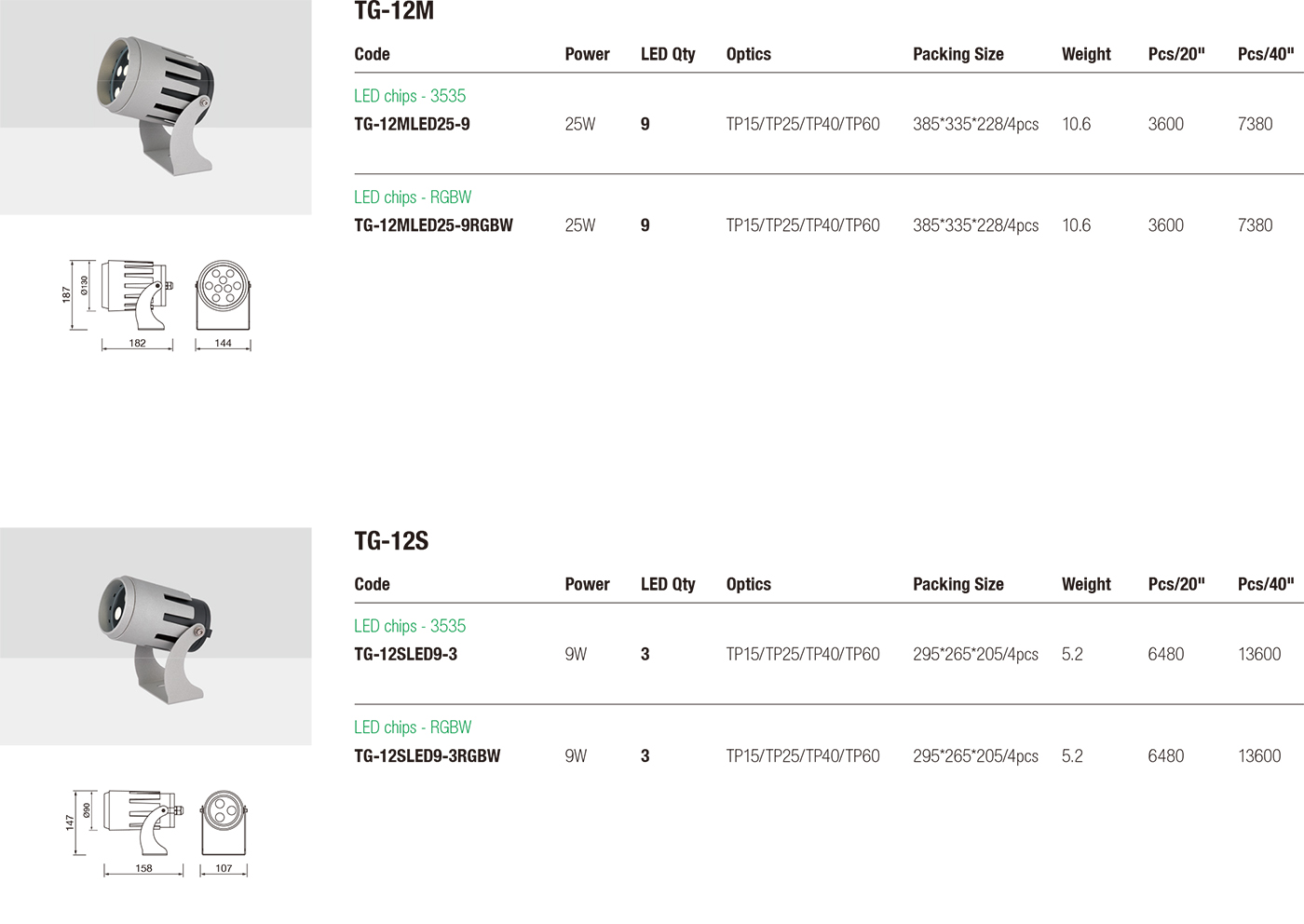
Task: Select product code TG-12SLED9-3RGBW
Action: tap(427, 755)
